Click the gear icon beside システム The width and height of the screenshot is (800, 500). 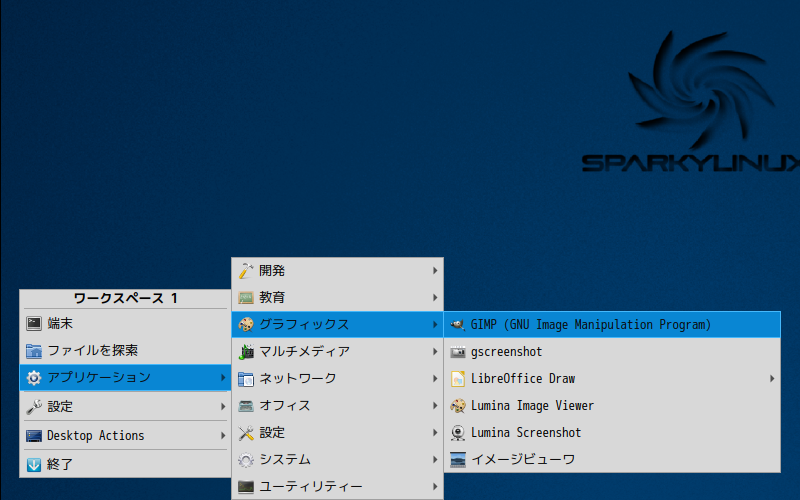click(246, 460)
